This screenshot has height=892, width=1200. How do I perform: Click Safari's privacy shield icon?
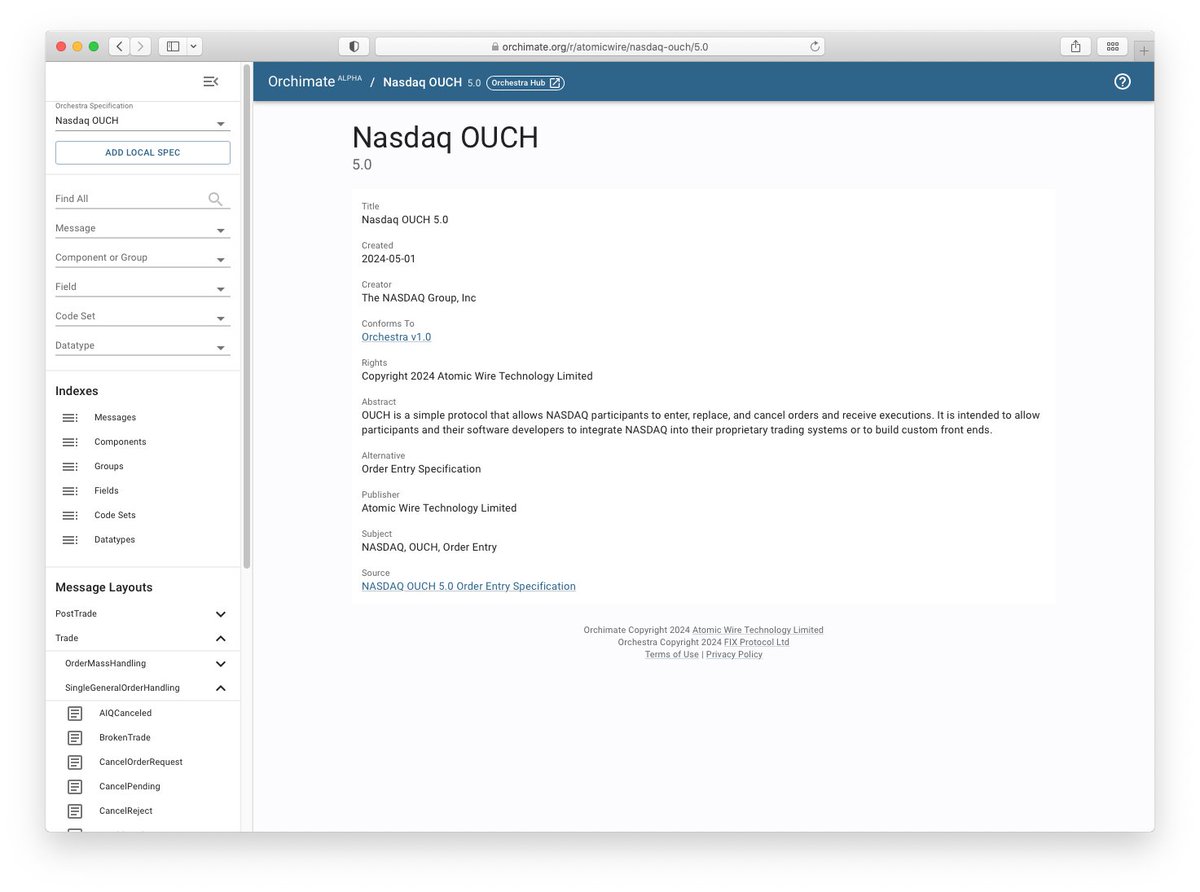[354, 46]
